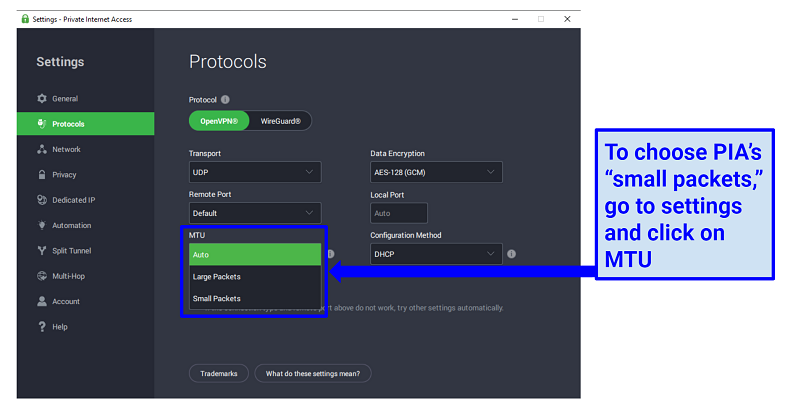Viewport: 806px width, 420px height.
Task: Open Automation settings page
Action: pos(85,225)
